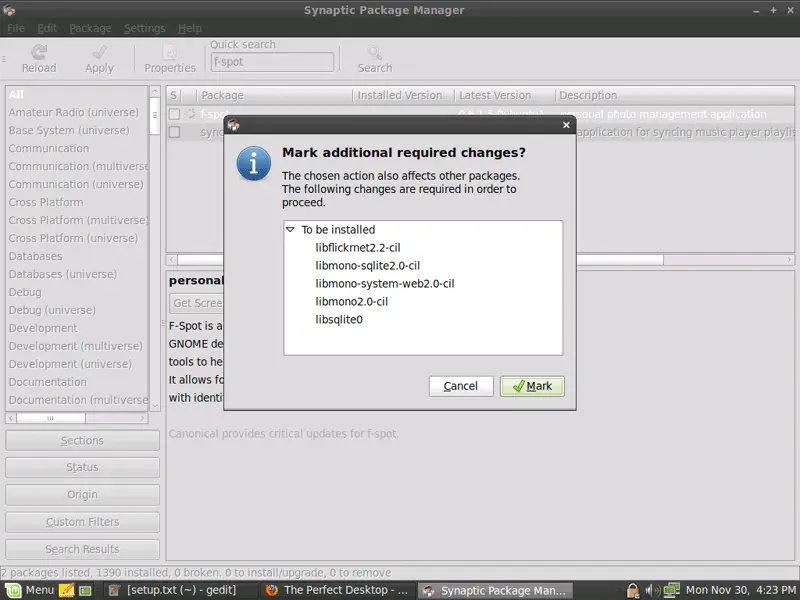Sort by Latest Version column header

coord(505,95)
